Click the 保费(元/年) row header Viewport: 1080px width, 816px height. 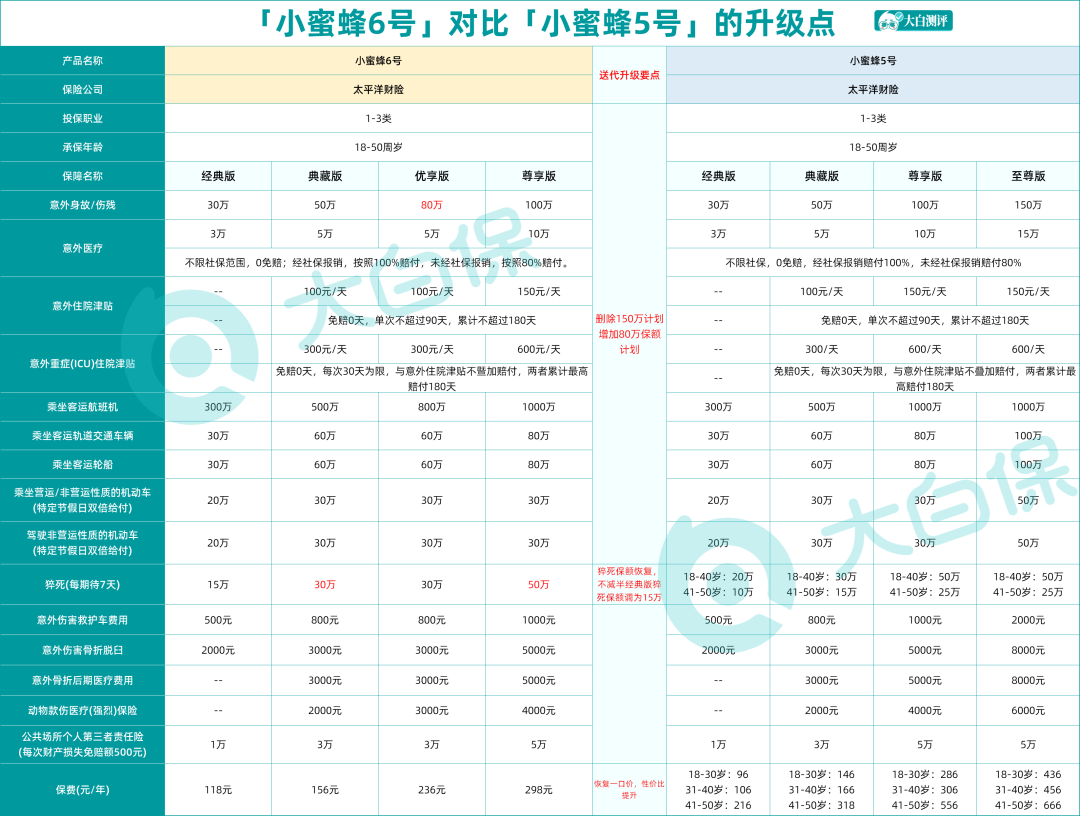pos(82,789)
